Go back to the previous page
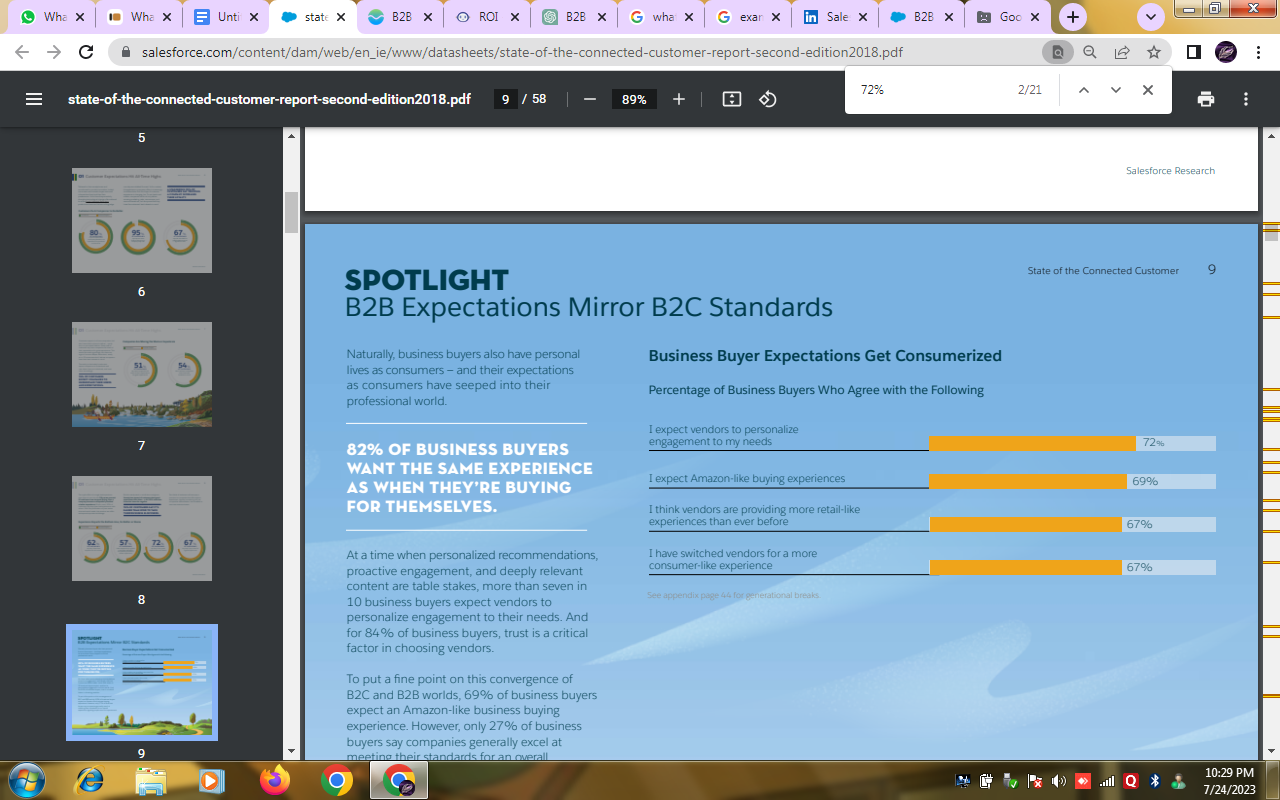The width and height of the screenshot is (1280, 800). [x=22, y=52]
